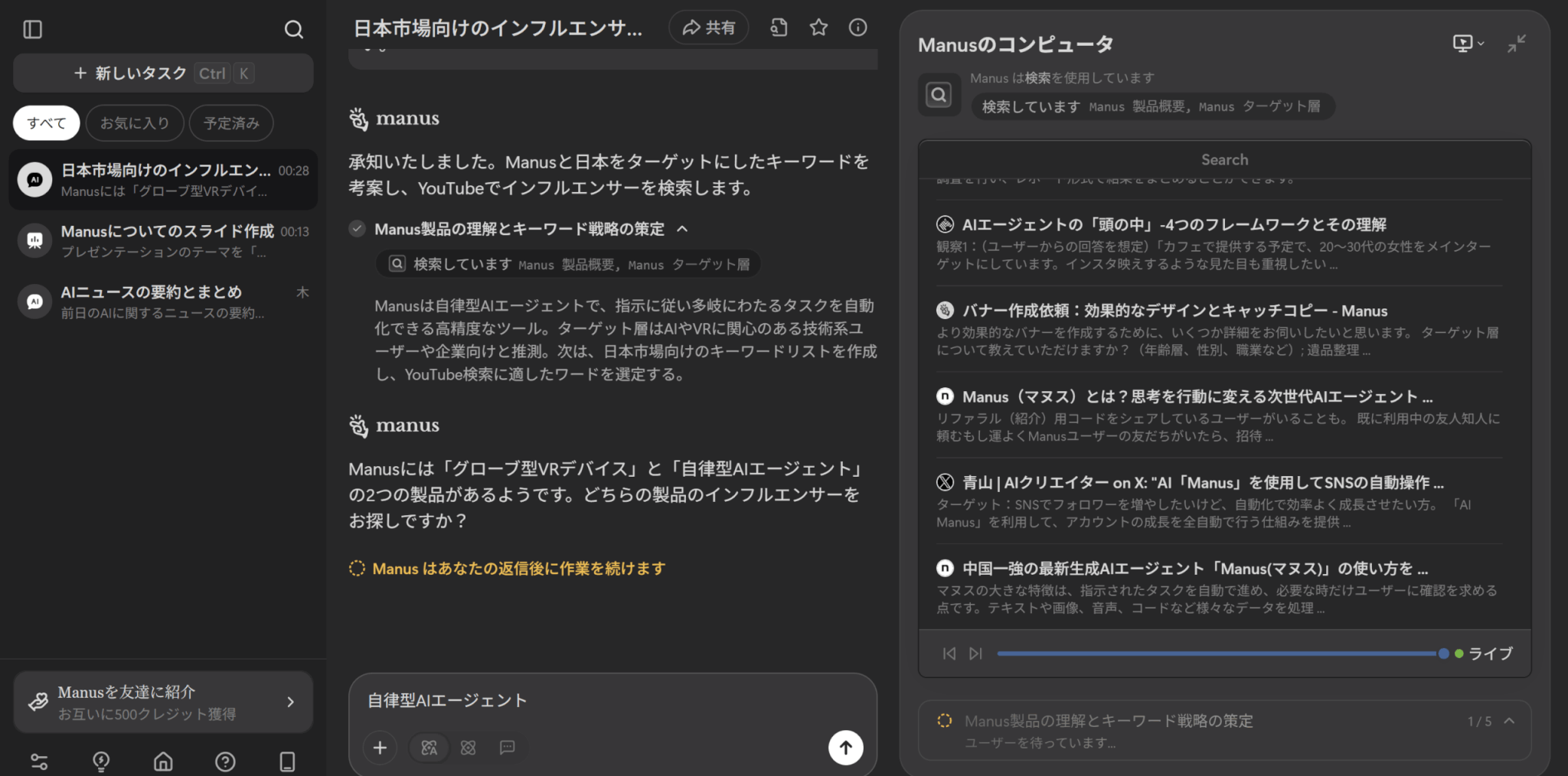Screen dimensions: 1568x776
Task: Open Manusを友達に紹介 referral banner
Action: [163, 703]
